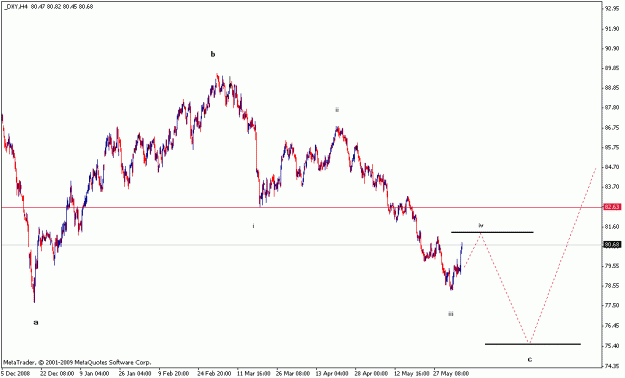Pick the 87.80 price level label
The image size is (625, 378).
click(612, 108)
